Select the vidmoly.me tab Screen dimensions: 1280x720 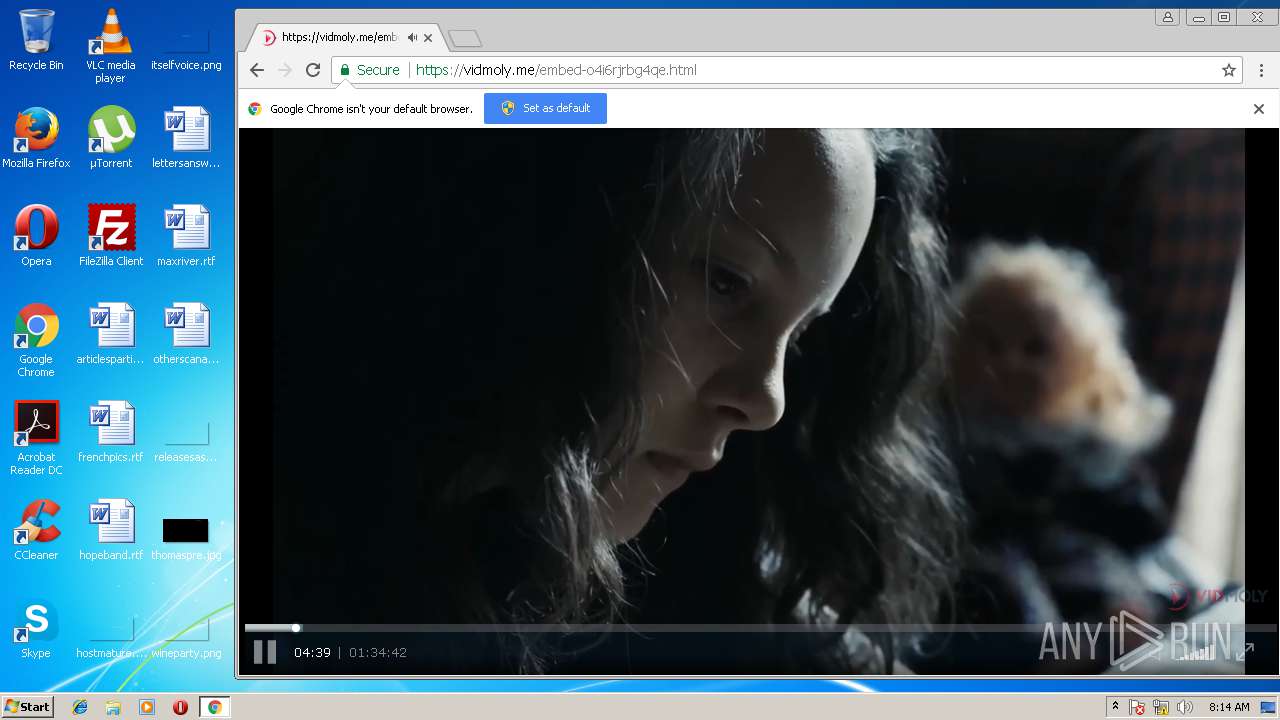(x=340, y=37)
